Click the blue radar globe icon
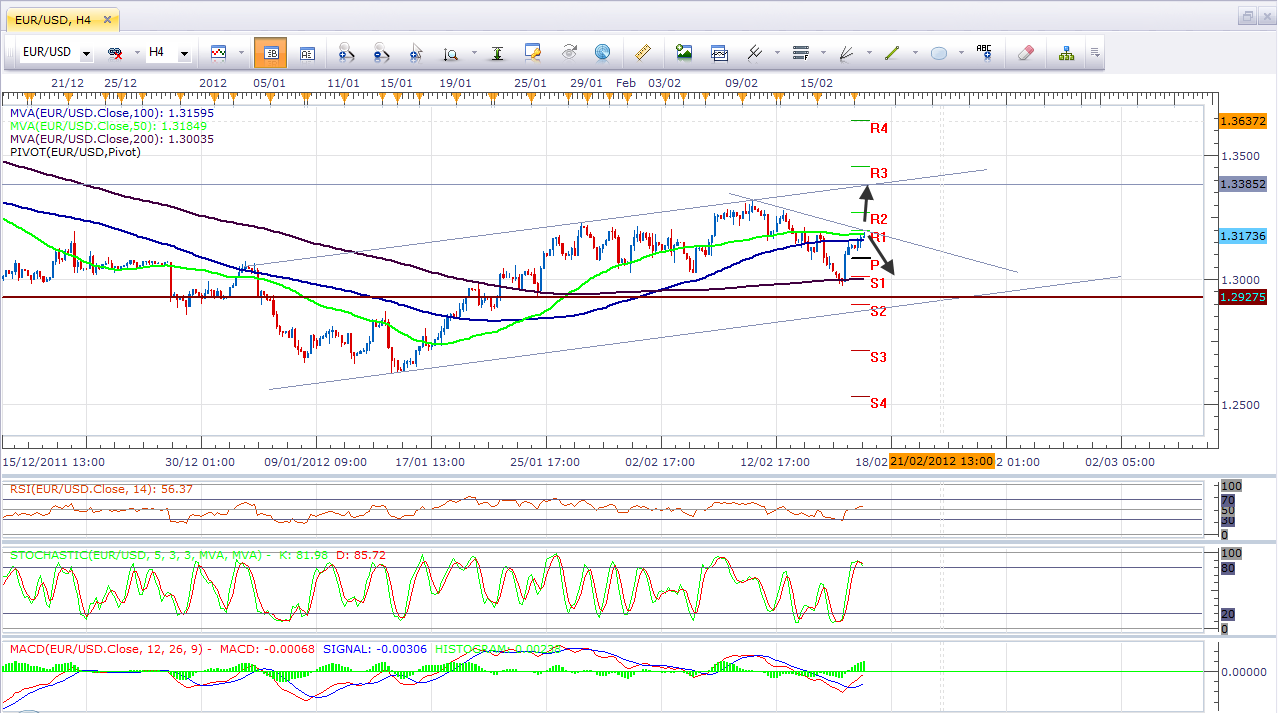 point(602,53)
